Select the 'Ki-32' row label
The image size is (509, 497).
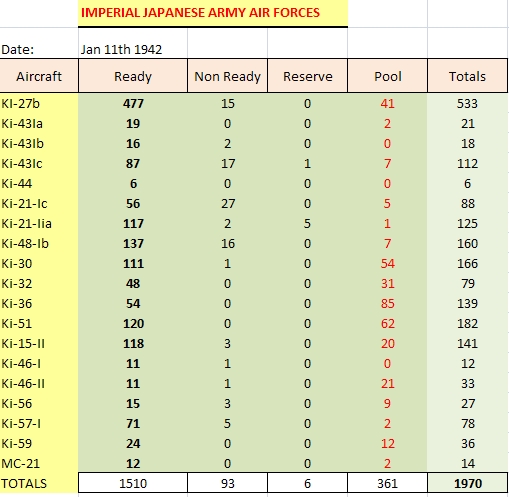click(x=39, y=284)
